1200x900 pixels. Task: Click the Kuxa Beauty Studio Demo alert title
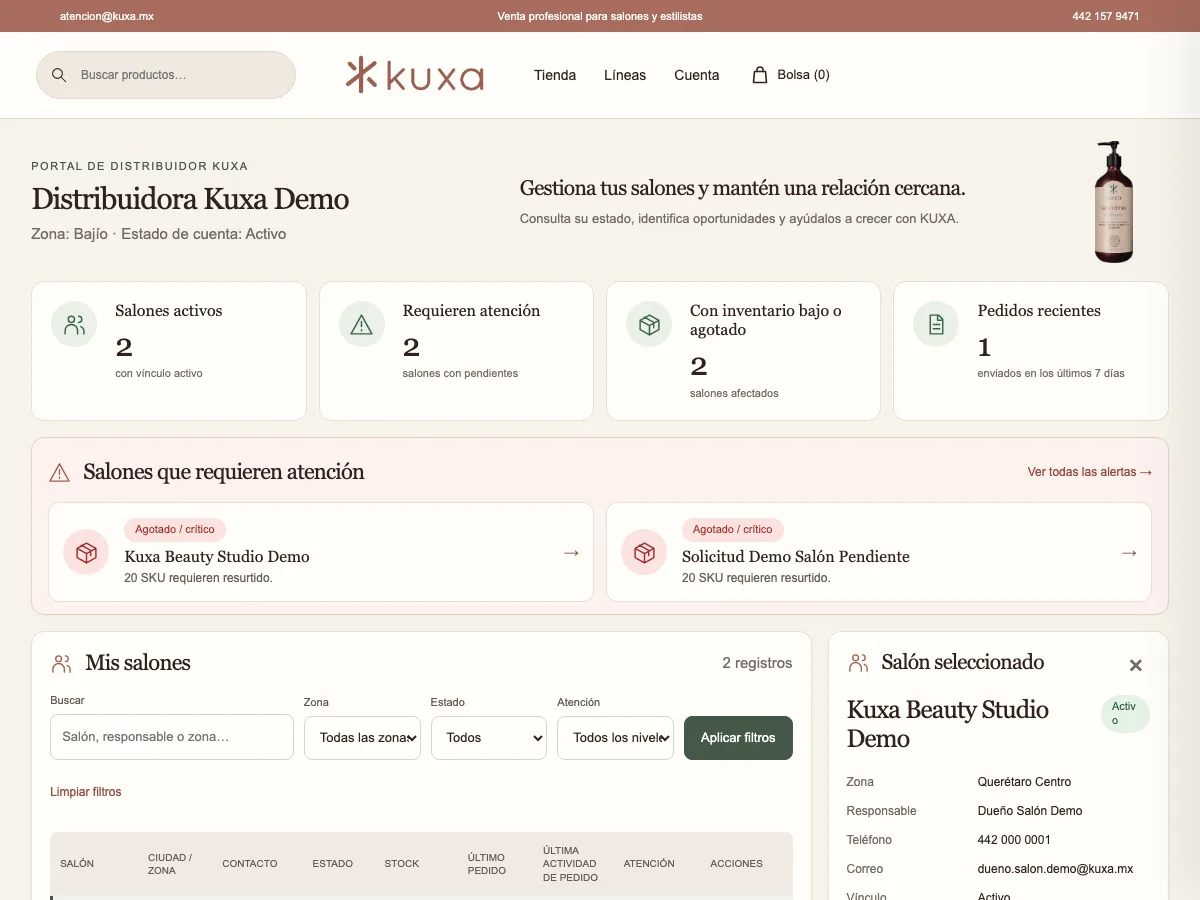217,557
